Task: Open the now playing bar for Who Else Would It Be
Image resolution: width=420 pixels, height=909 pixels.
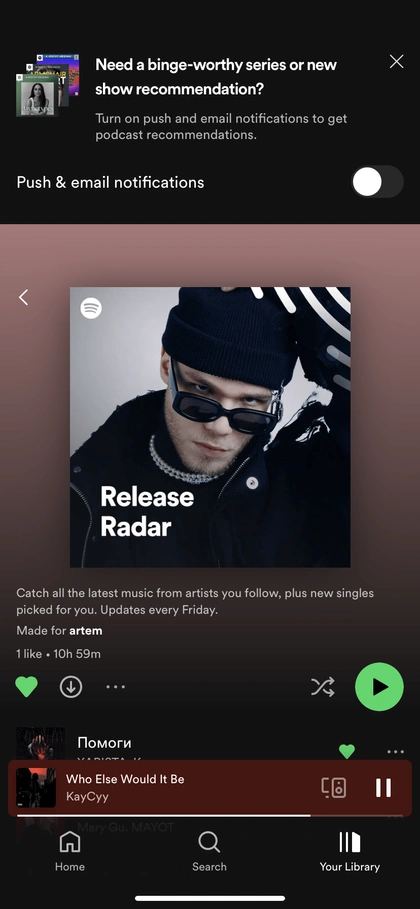Action: (x=210, y=788)
